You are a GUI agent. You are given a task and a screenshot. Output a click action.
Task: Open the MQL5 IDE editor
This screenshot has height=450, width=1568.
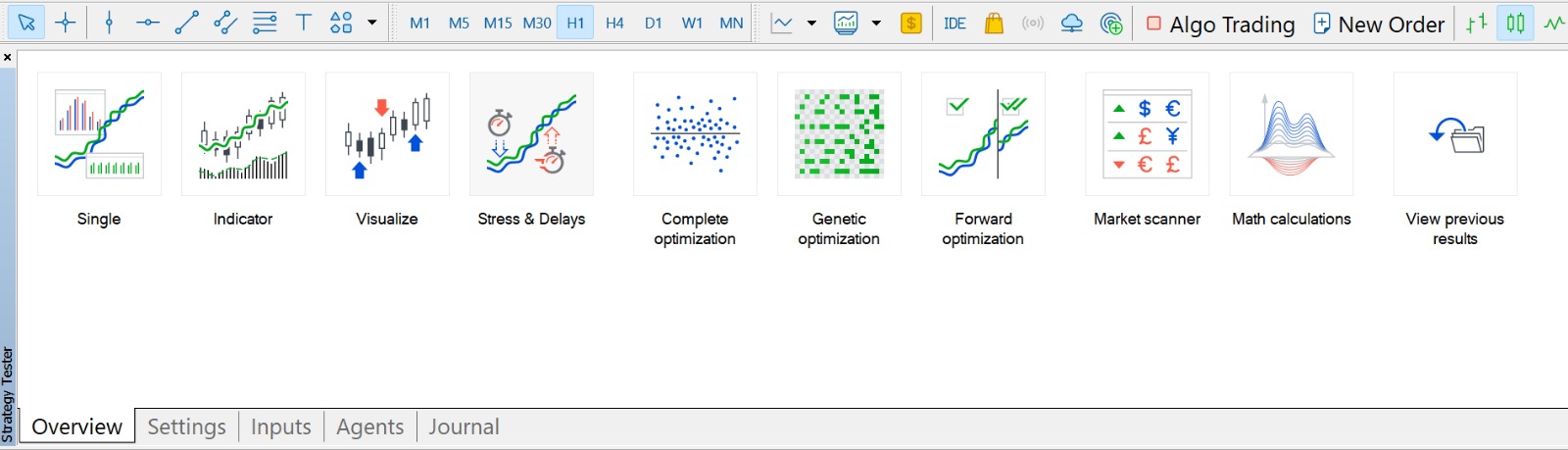pos(955,24)
